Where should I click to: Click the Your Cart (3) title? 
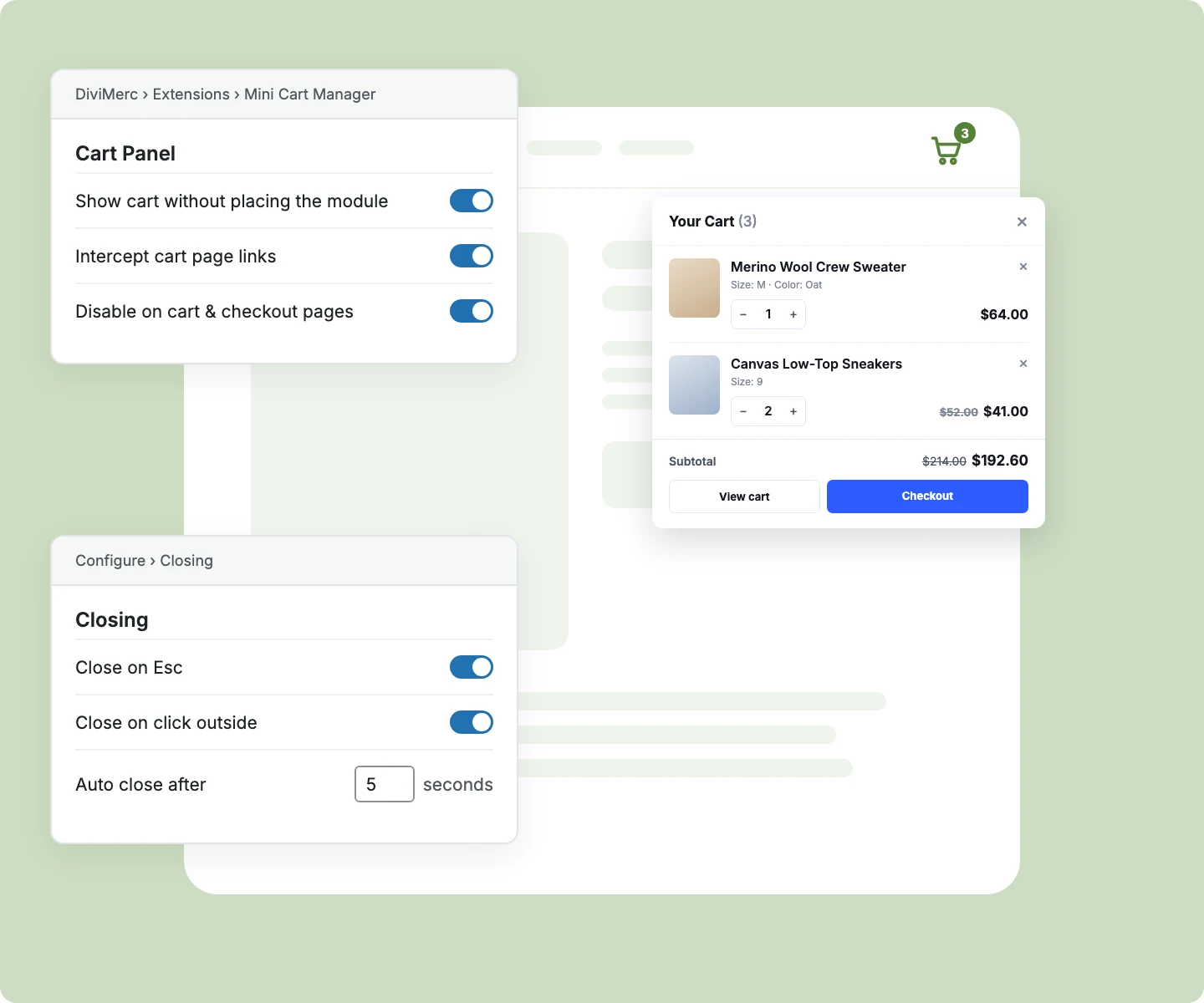point(712,221)
